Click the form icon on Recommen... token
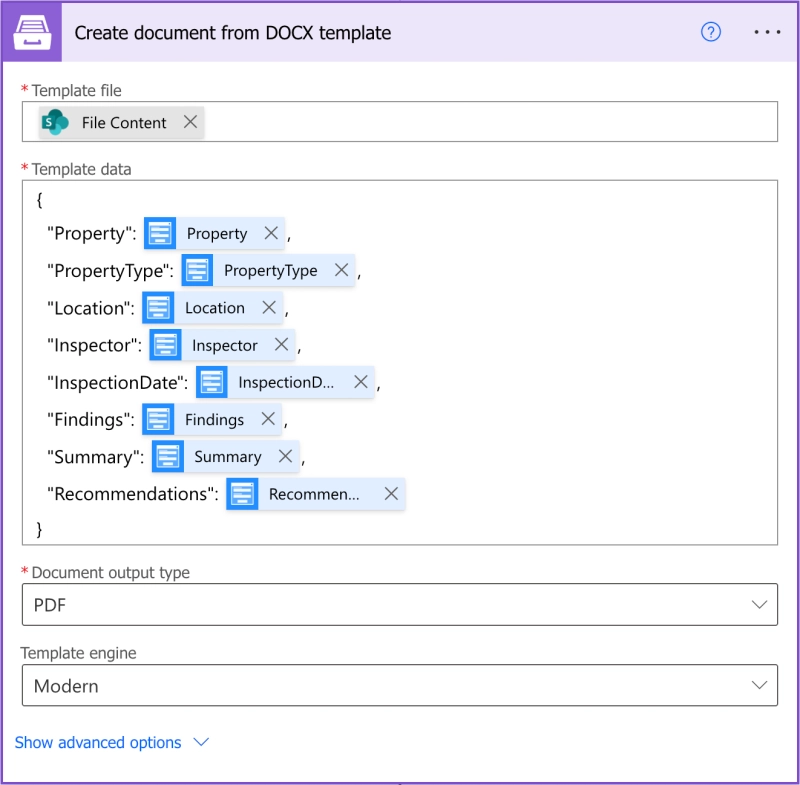 (x=242, y=494)
